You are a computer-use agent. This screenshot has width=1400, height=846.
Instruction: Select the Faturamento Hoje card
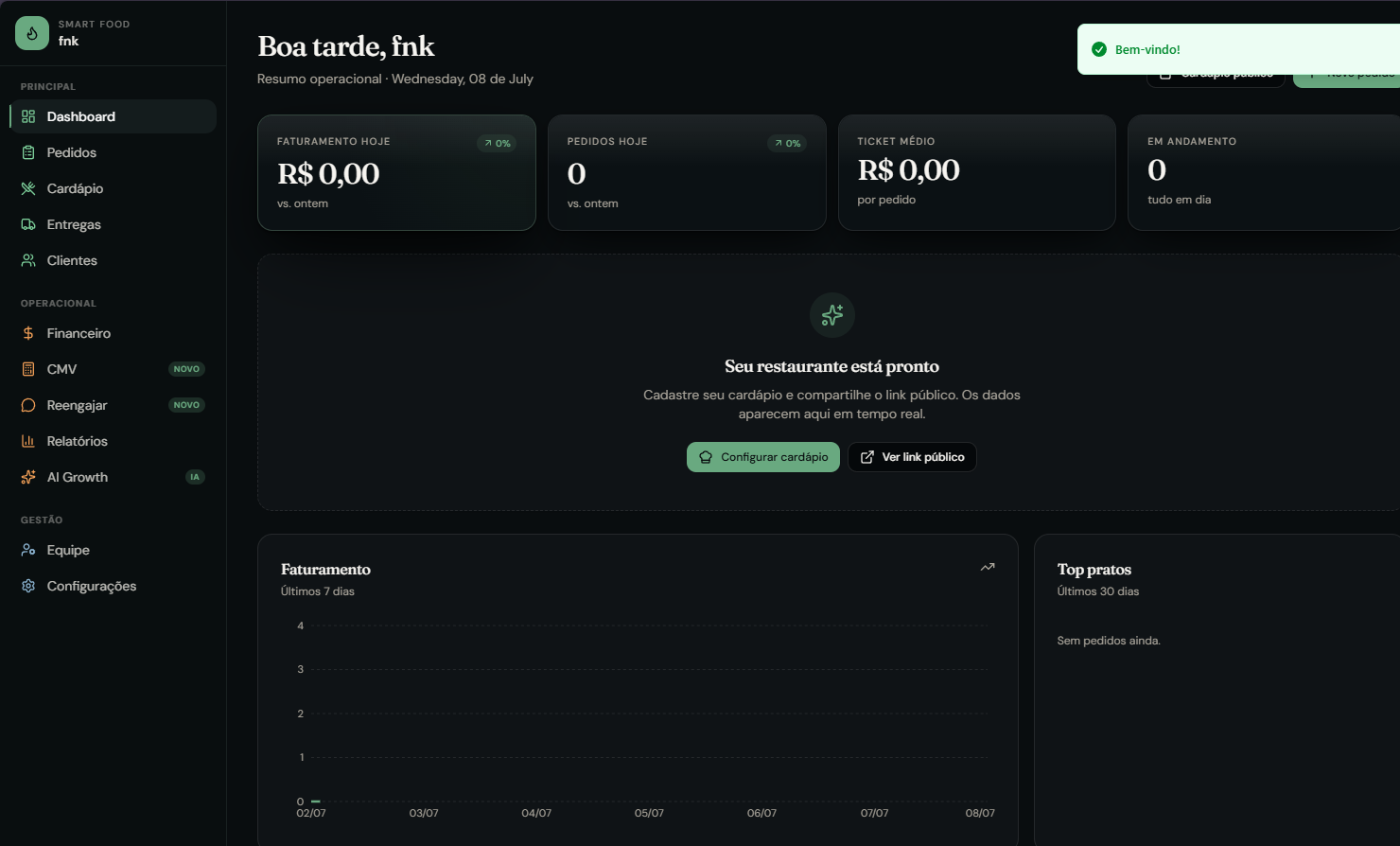click(x=397, y=172)
